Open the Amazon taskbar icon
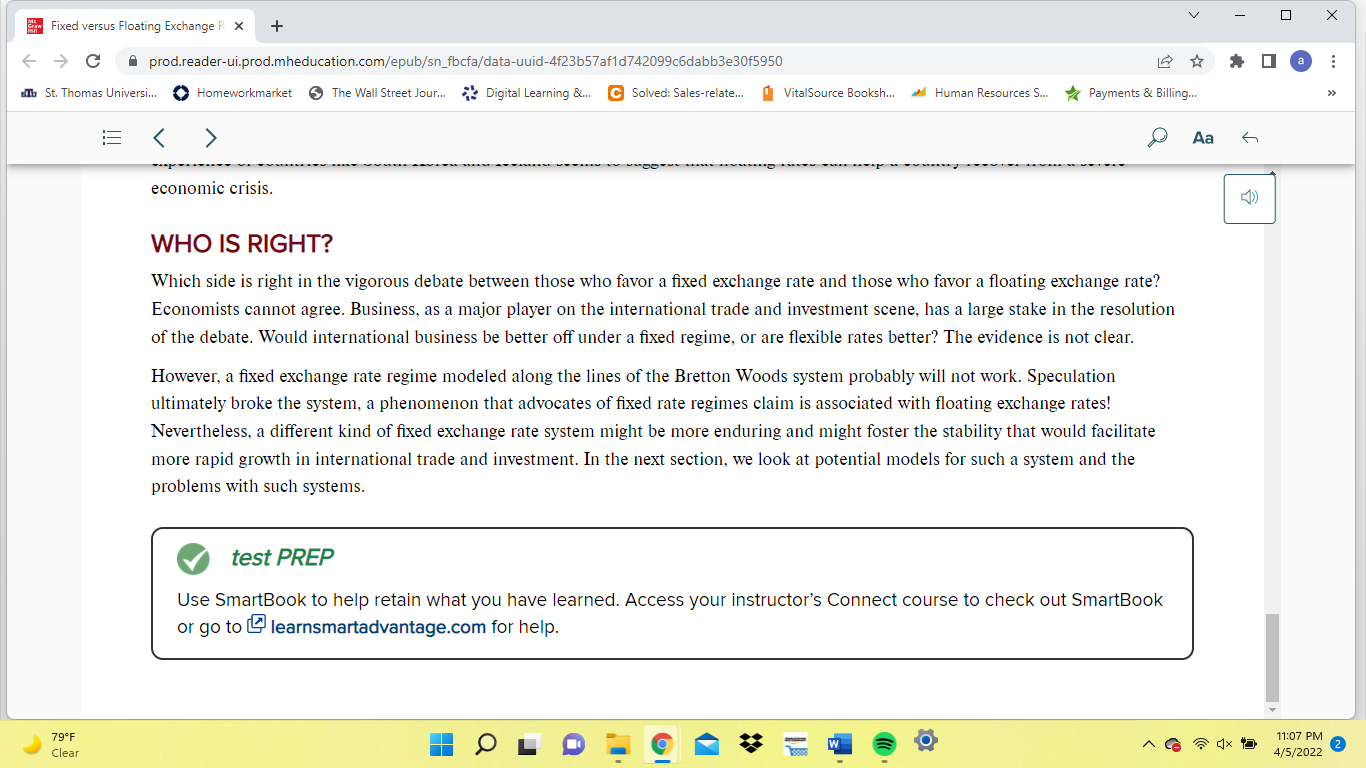 pyautogui.click(x=795, y=744)
